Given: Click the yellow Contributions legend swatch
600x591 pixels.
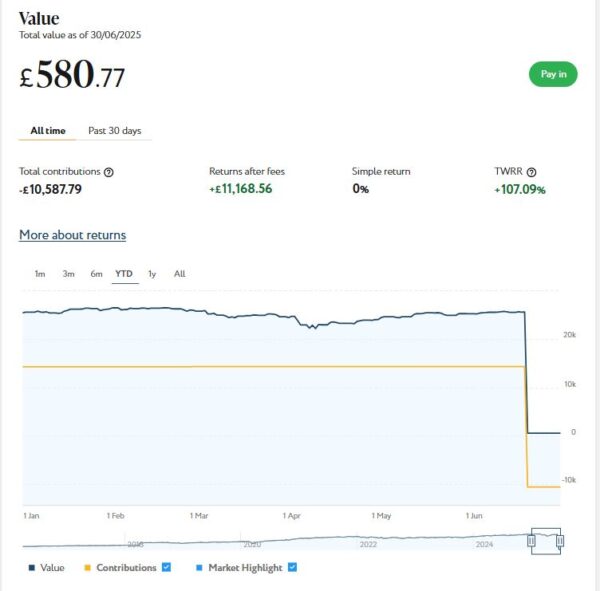Looking at the screenshot, I should click(87, 568).
